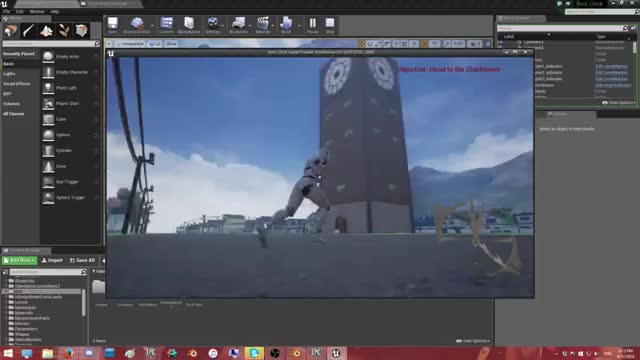Expand the Settings toolbar dropdown arrow
This screenshot has width=640, height=360.
point(222,26)
